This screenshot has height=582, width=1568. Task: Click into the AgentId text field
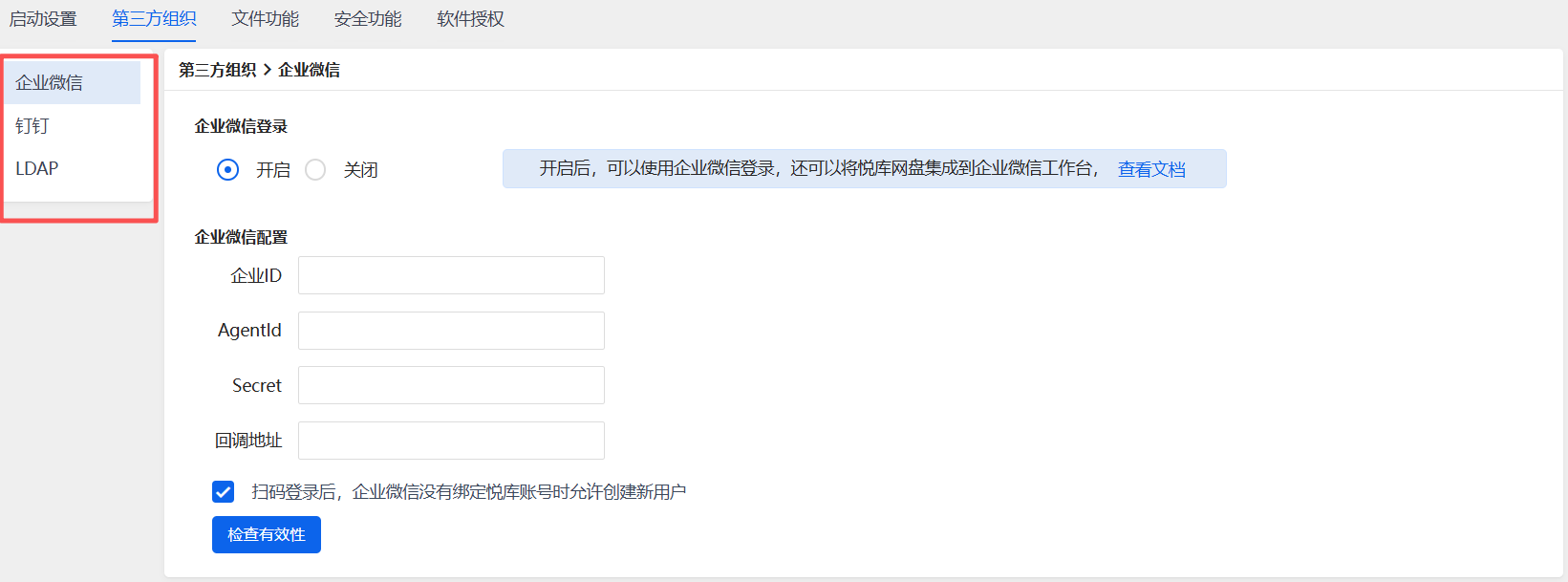(x=451, y=331)
